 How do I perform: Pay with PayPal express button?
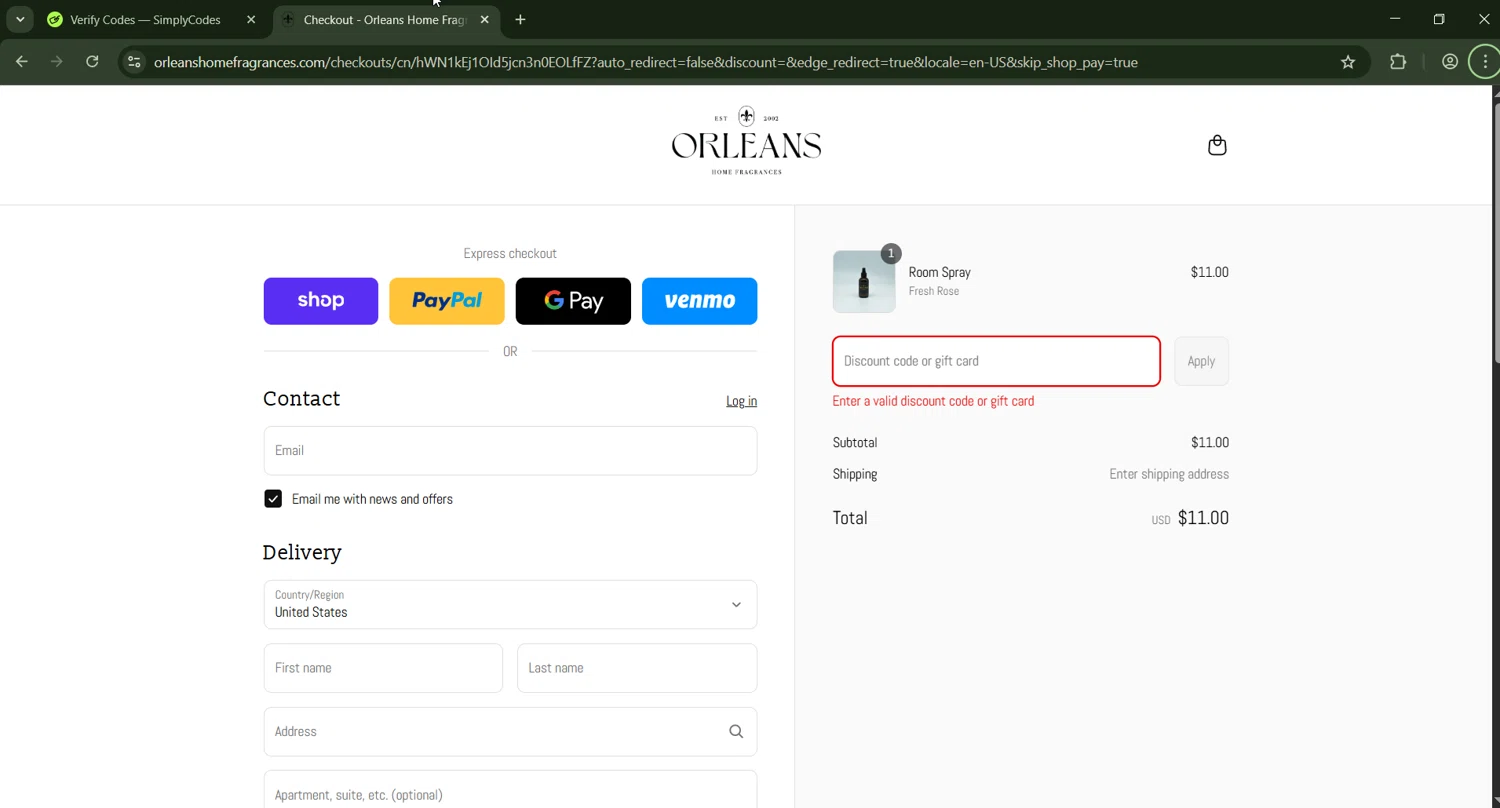pos(447,301)
